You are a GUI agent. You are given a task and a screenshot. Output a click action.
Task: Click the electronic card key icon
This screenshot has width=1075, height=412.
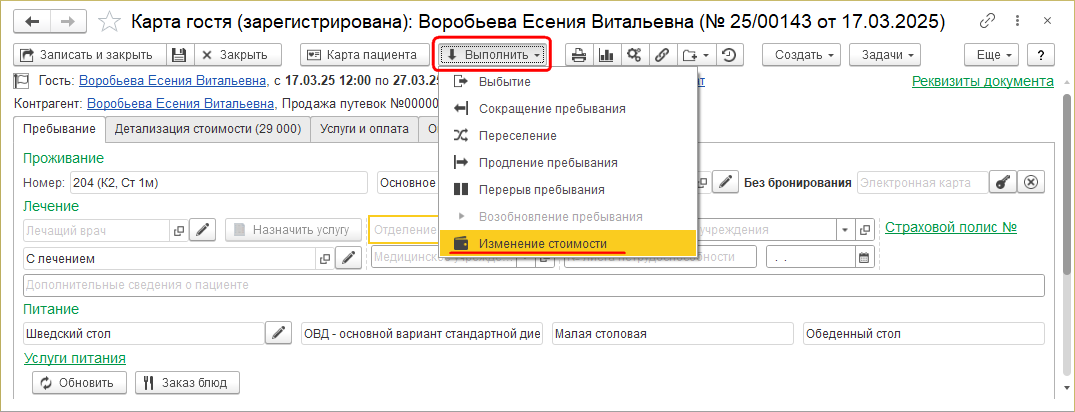click(x=1003, y=182)
